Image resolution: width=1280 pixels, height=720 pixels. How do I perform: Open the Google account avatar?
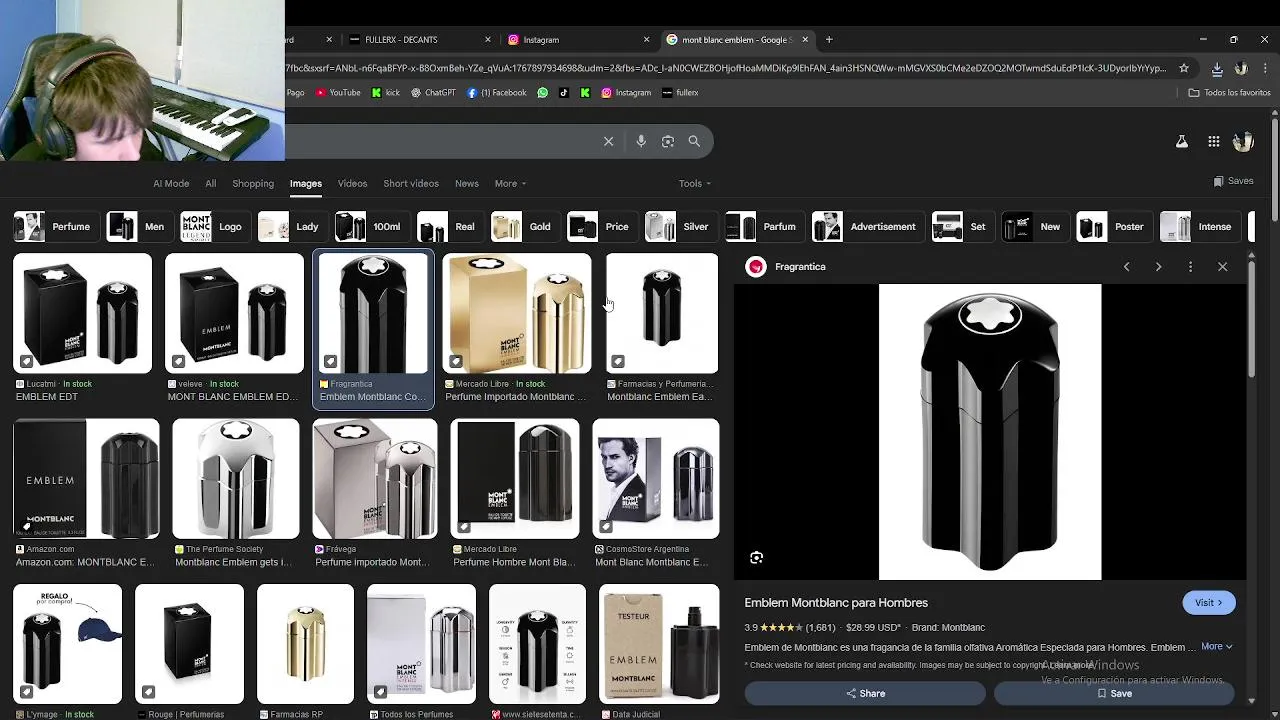[x=1243, y=141]
